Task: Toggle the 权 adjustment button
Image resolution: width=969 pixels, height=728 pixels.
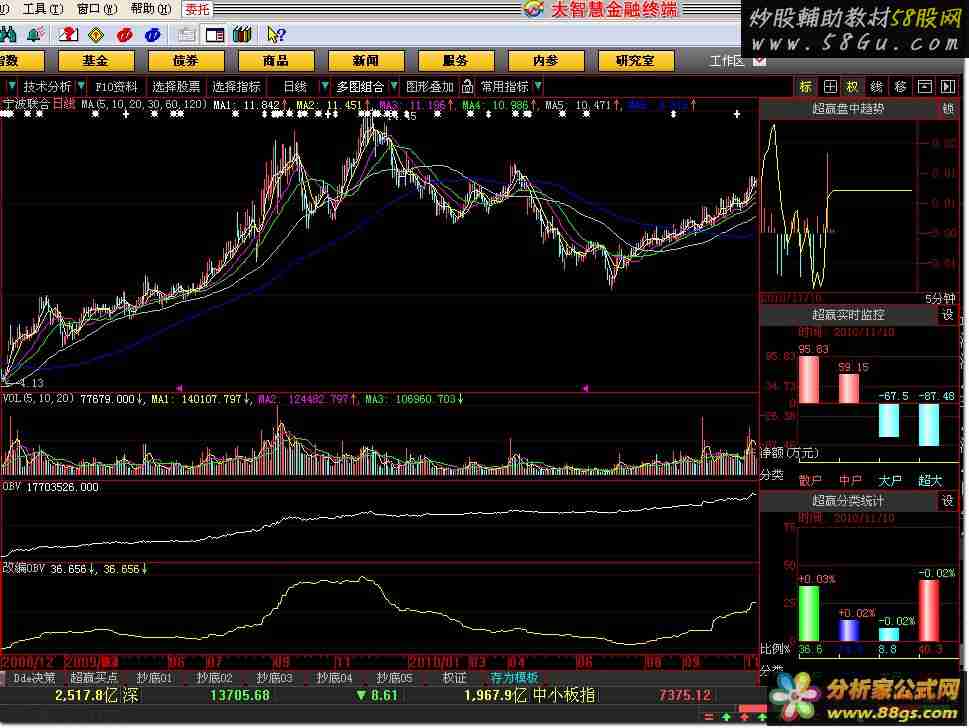Action: pos(853,87)
